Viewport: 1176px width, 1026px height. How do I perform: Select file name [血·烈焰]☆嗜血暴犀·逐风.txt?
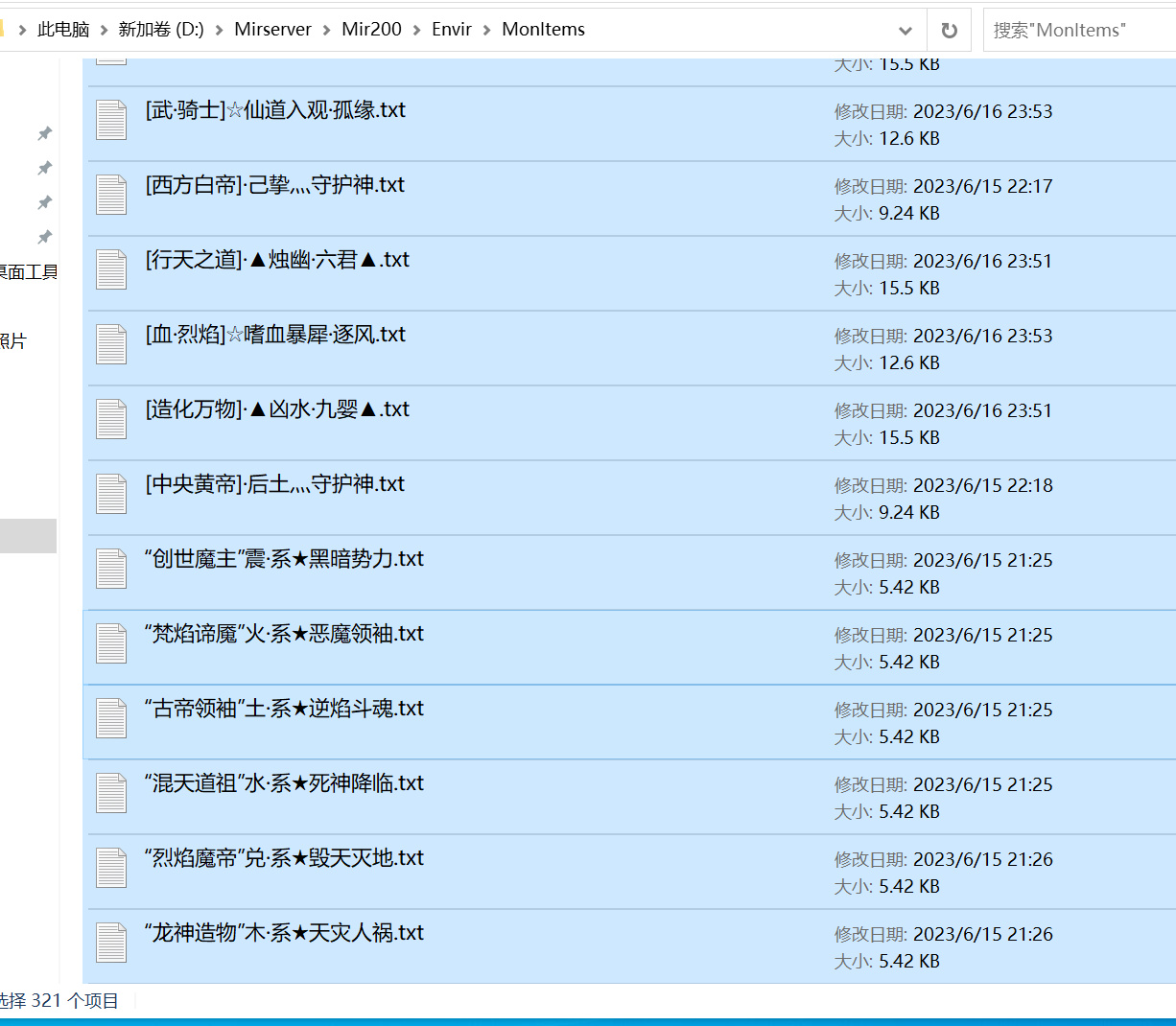pyautogui.click(x=275, y=335)
